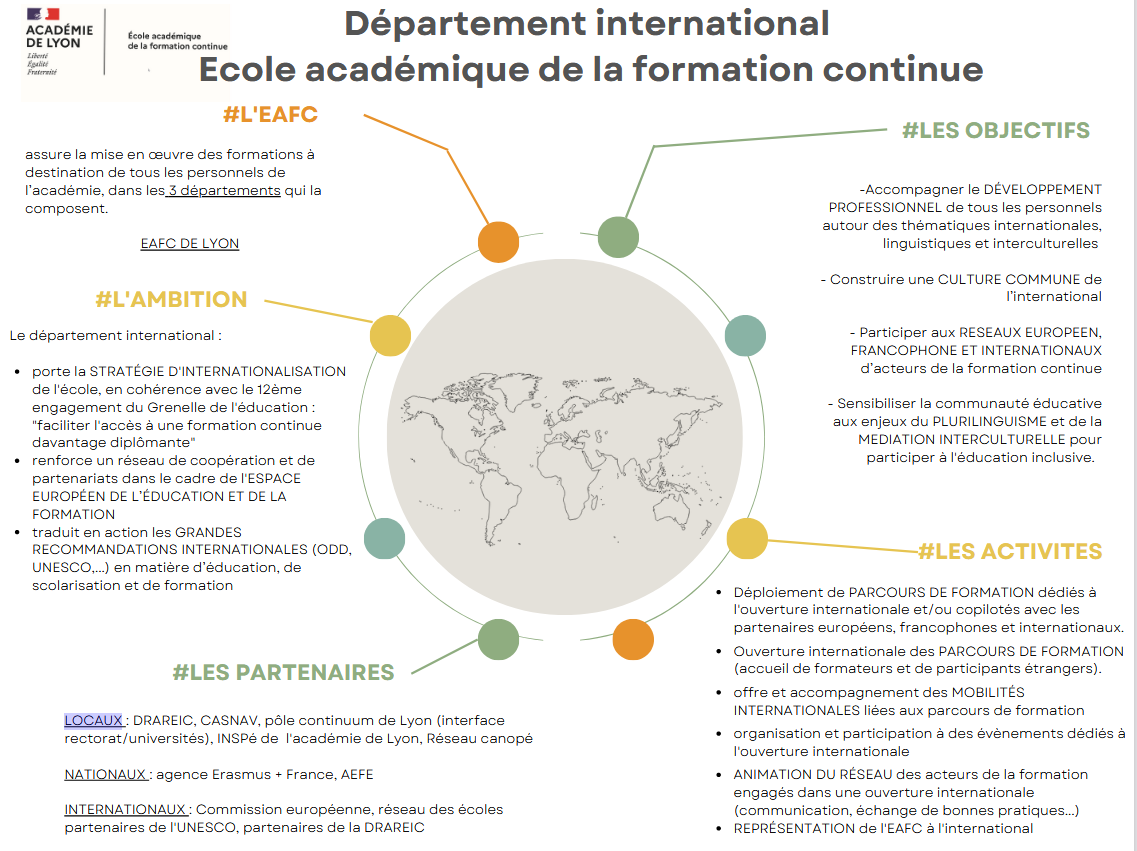Click the "#L'AMBITION" heading

pyautogui.click(x=171, y=299)
